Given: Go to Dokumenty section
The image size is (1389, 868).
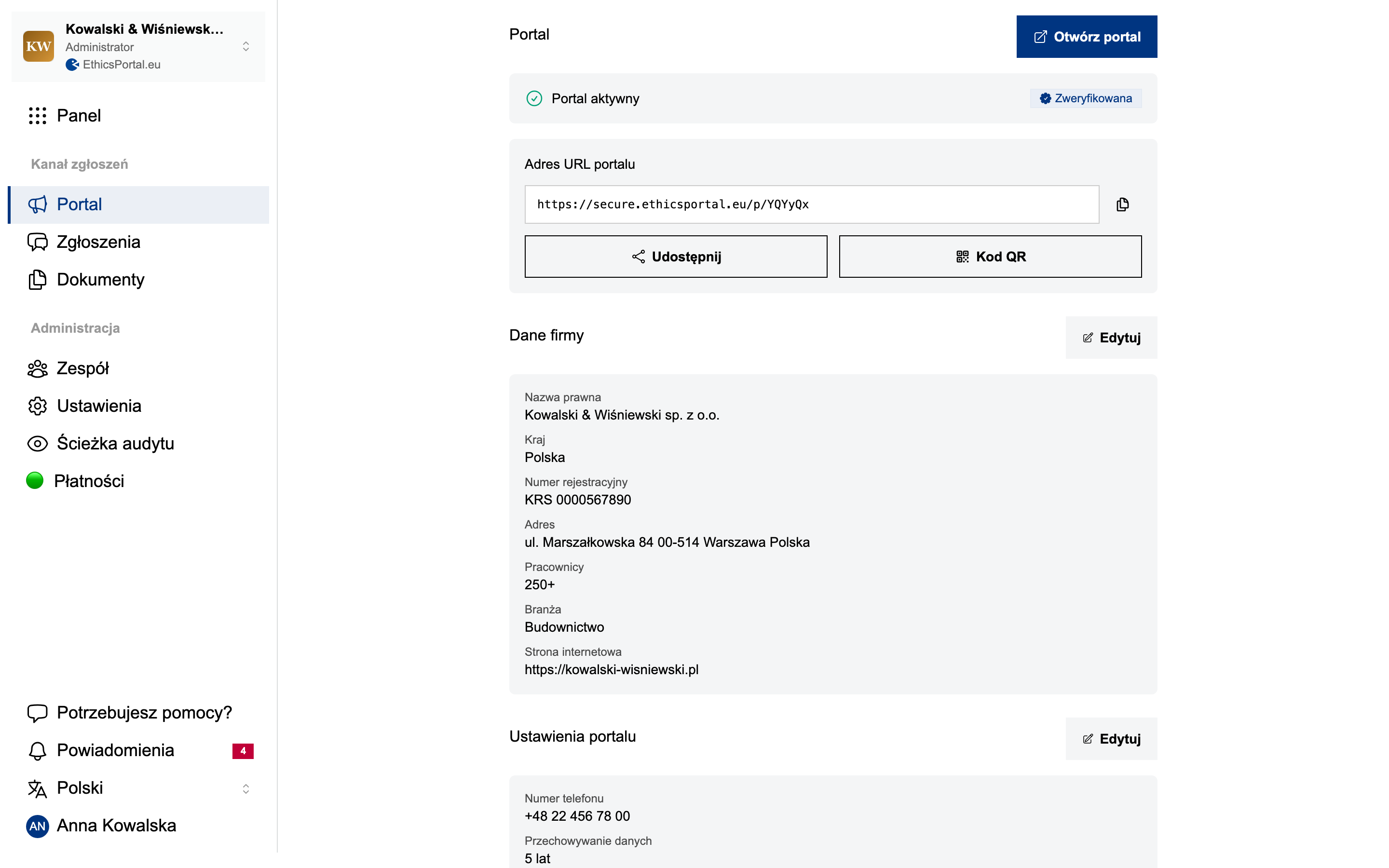Looking at the screenshot, I should pyautogui.click(x=138, y=280).
